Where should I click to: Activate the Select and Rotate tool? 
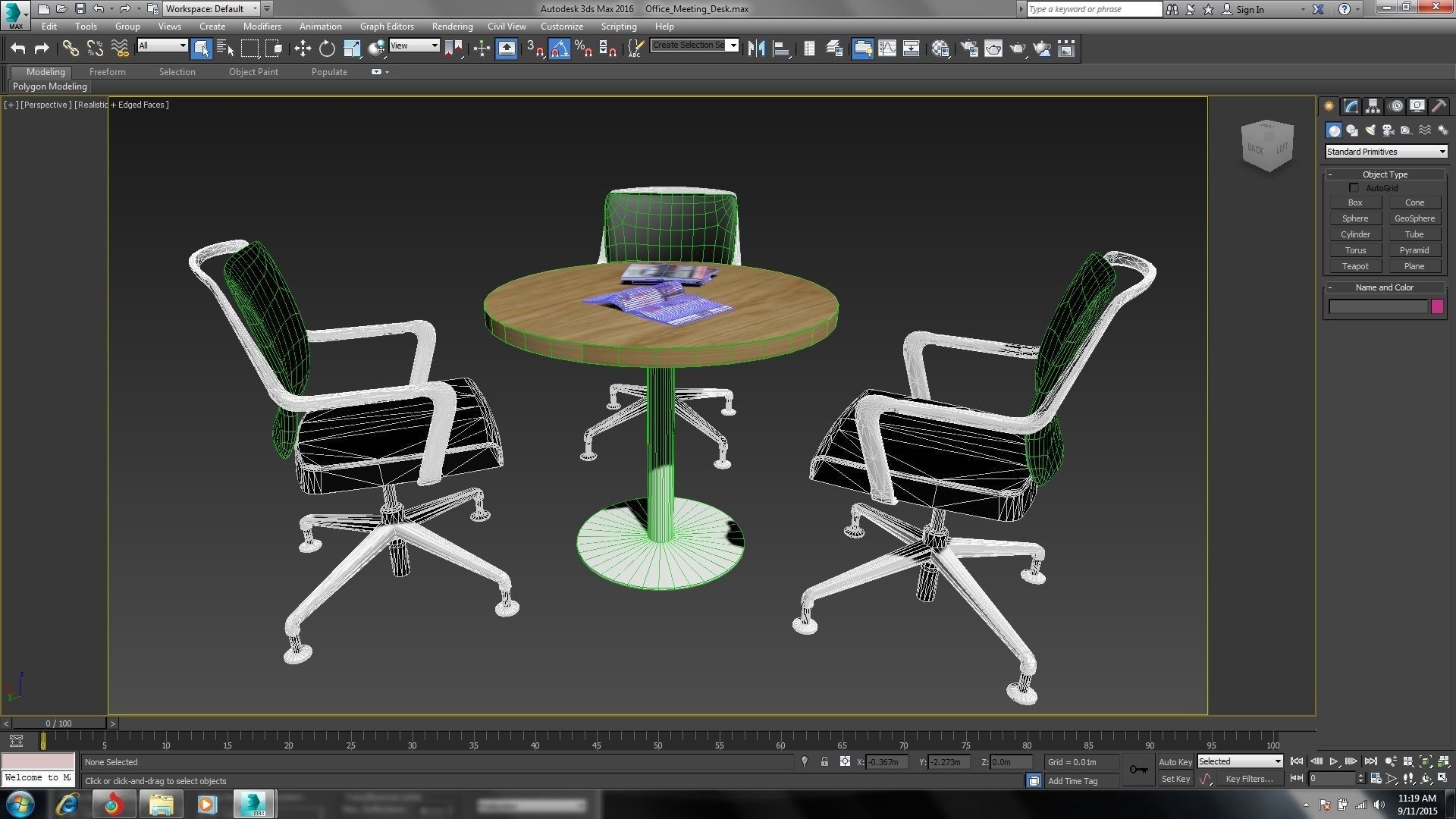click(327, 49)
